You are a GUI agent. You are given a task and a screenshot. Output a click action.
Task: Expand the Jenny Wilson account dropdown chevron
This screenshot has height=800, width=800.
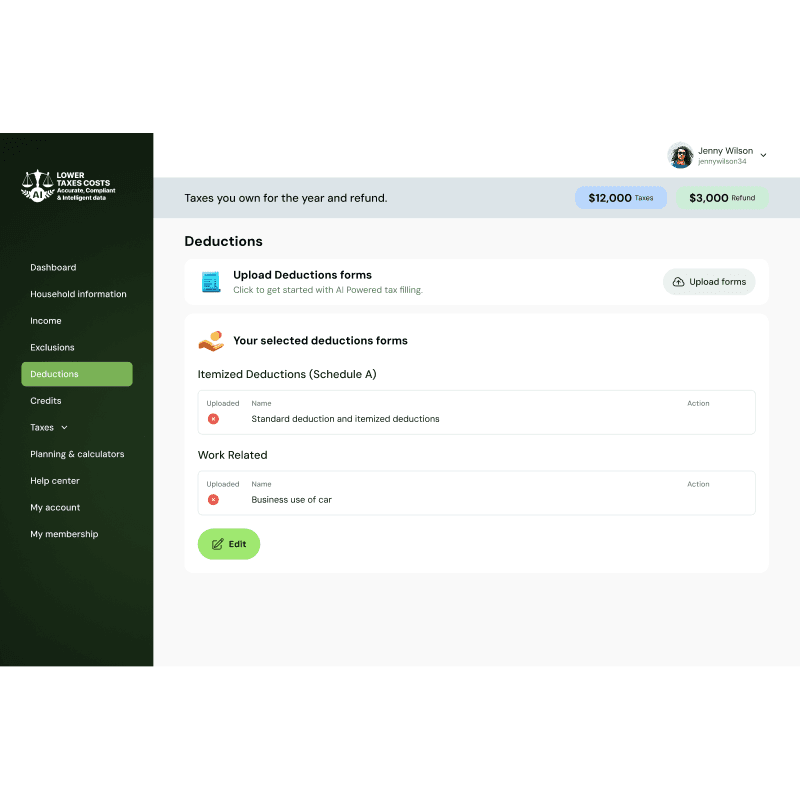pos(763,155)
